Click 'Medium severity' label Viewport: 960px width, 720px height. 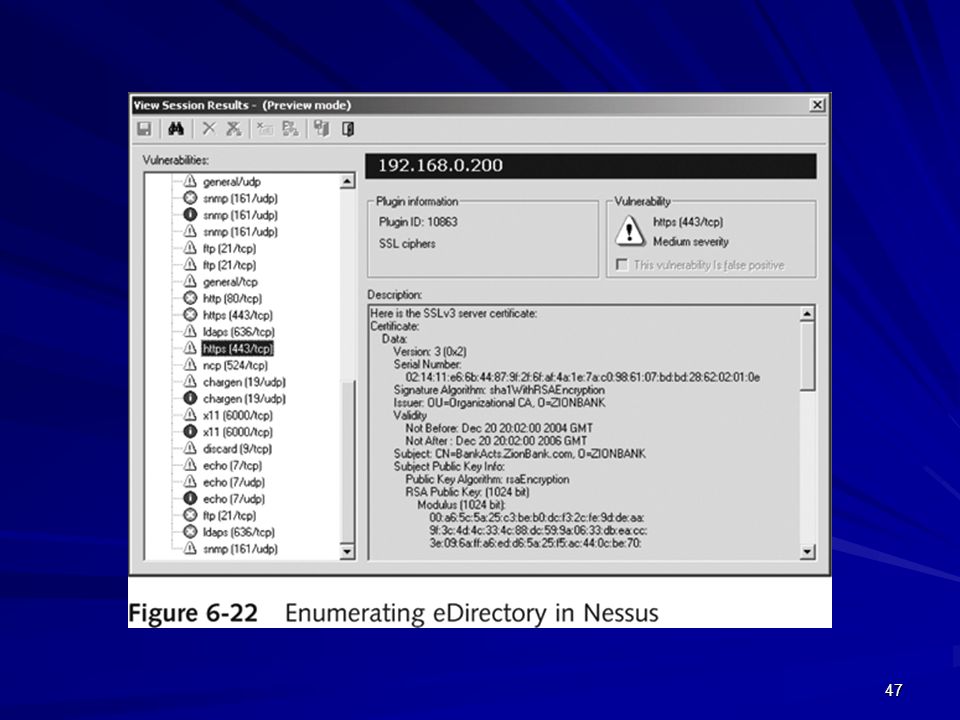(691, 242)
